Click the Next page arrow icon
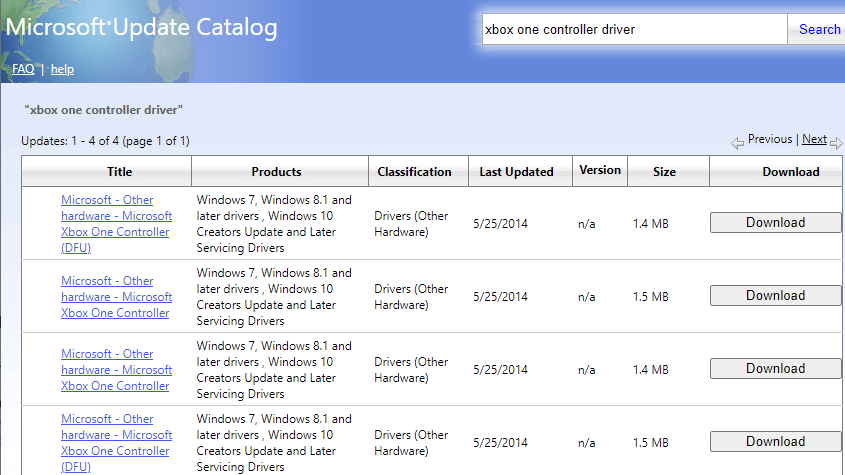845x475 pixels. [836, 143]
